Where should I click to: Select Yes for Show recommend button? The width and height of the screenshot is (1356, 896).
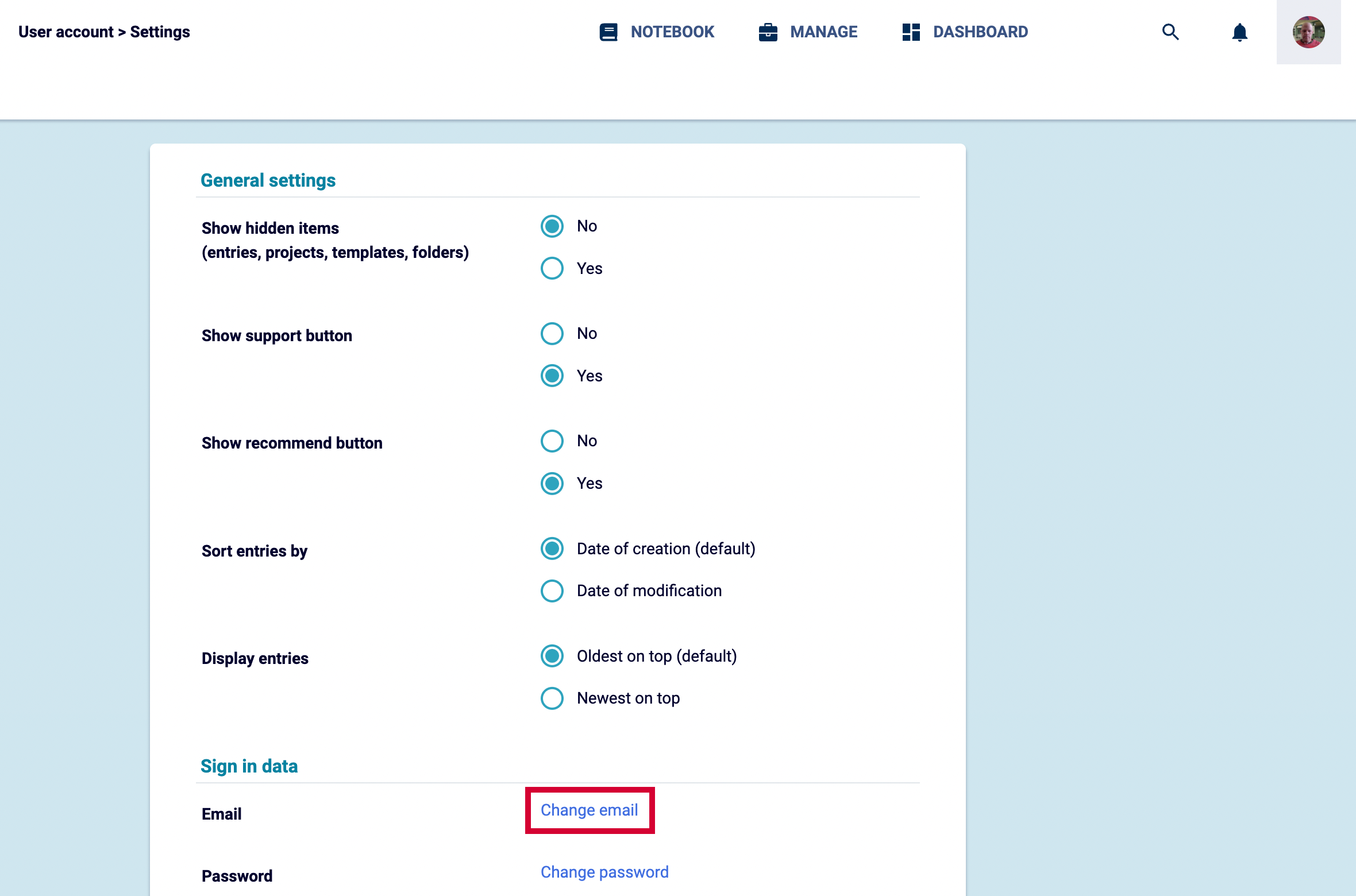pyautogui.click(x=552, y=483)
